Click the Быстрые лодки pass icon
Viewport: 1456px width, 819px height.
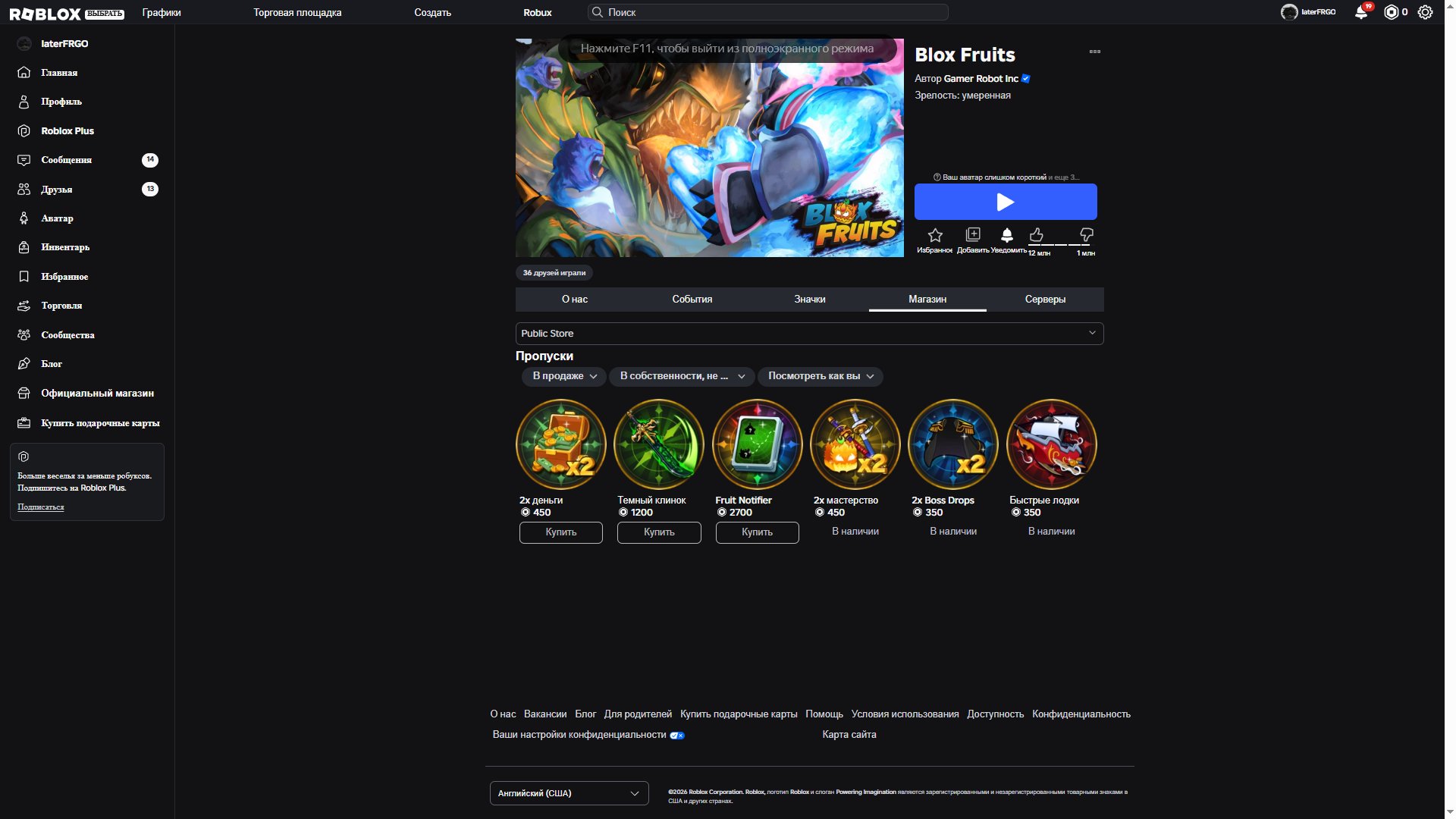[x=1051, y=444]
